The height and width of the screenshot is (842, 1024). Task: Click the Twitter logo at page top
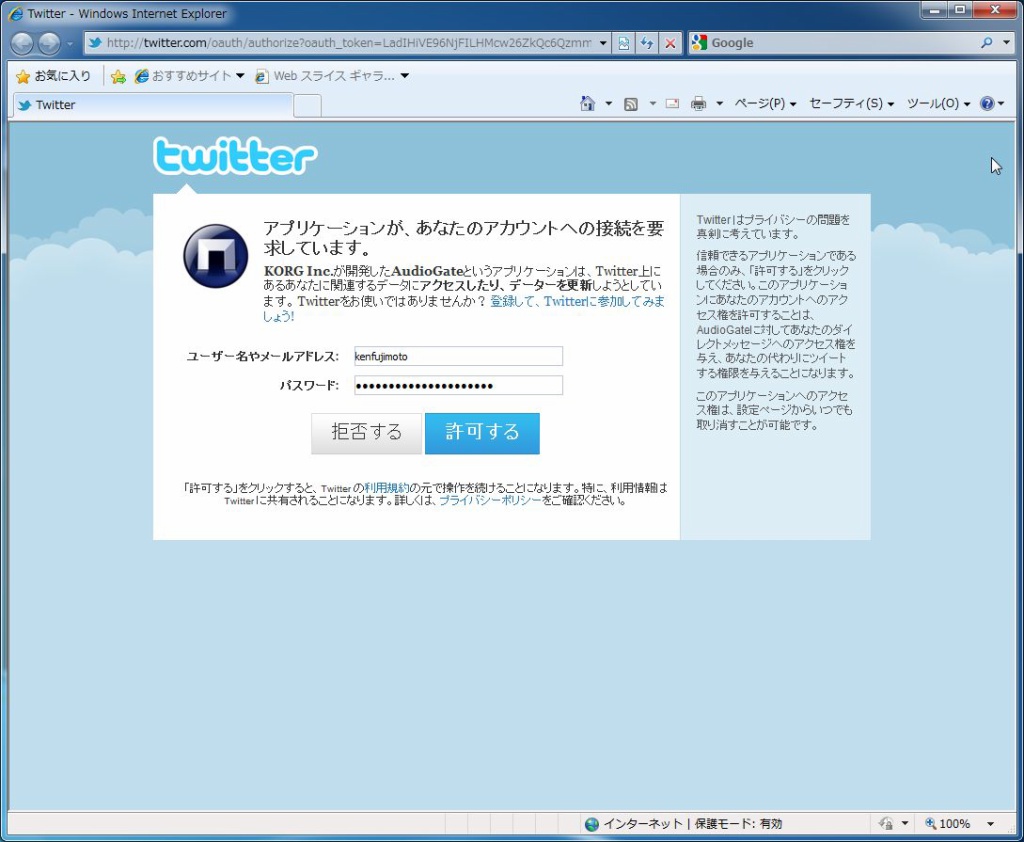click(x=235, y=156)
